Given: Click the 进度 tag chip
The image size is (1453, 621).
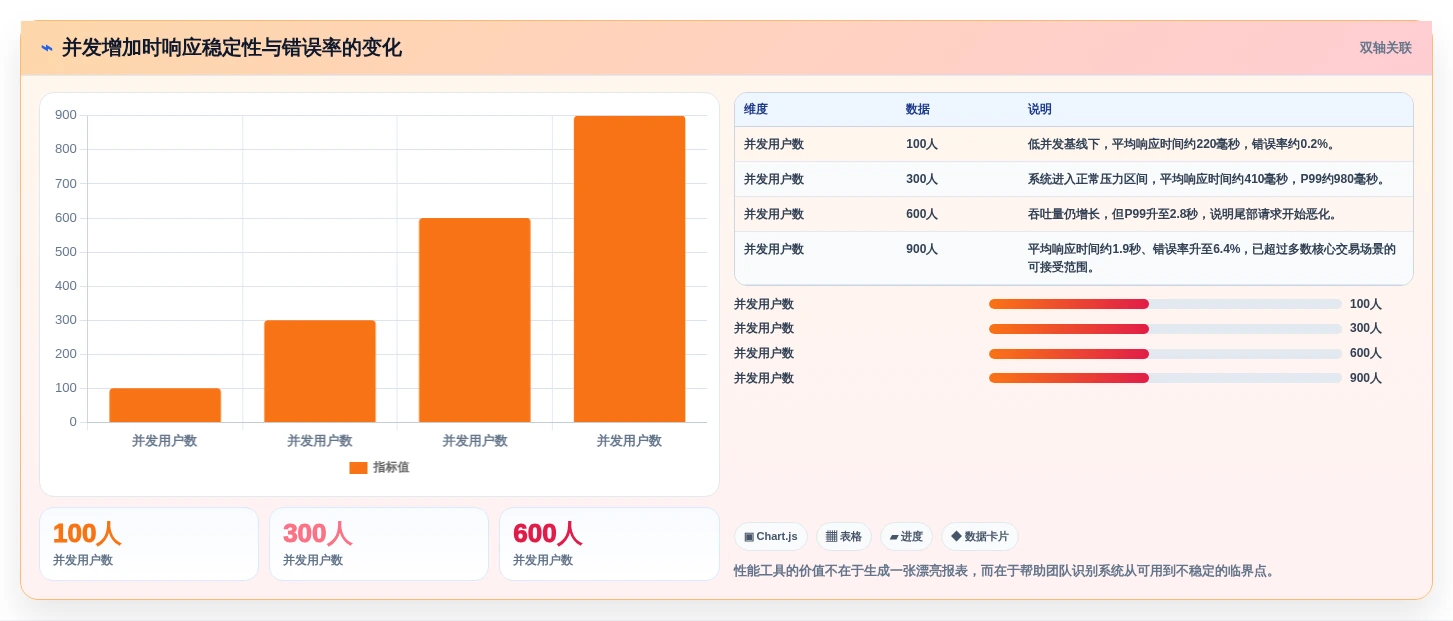Looking at the screenshot, I should 906,537.
